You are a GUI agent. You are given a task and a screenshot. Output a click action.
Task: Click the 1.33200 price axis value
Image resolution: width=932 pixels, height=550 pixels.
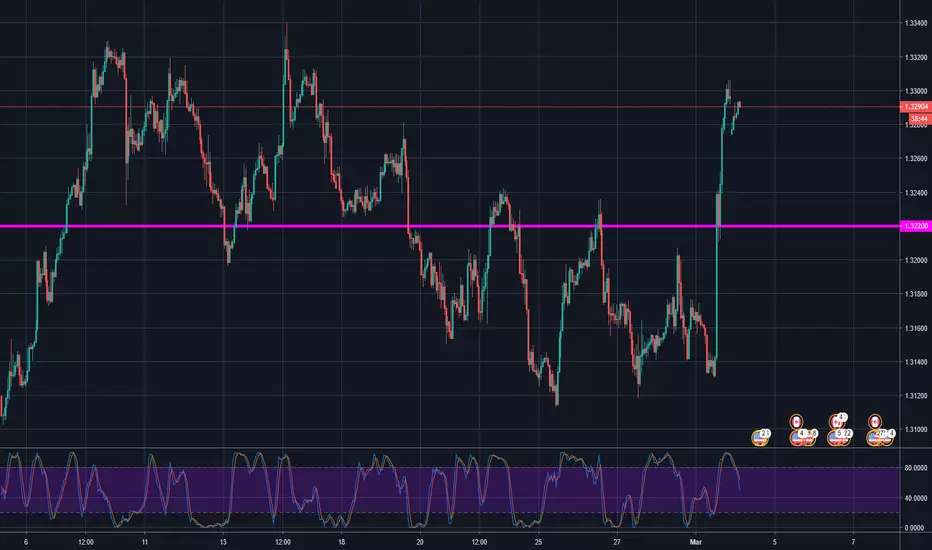916,58
